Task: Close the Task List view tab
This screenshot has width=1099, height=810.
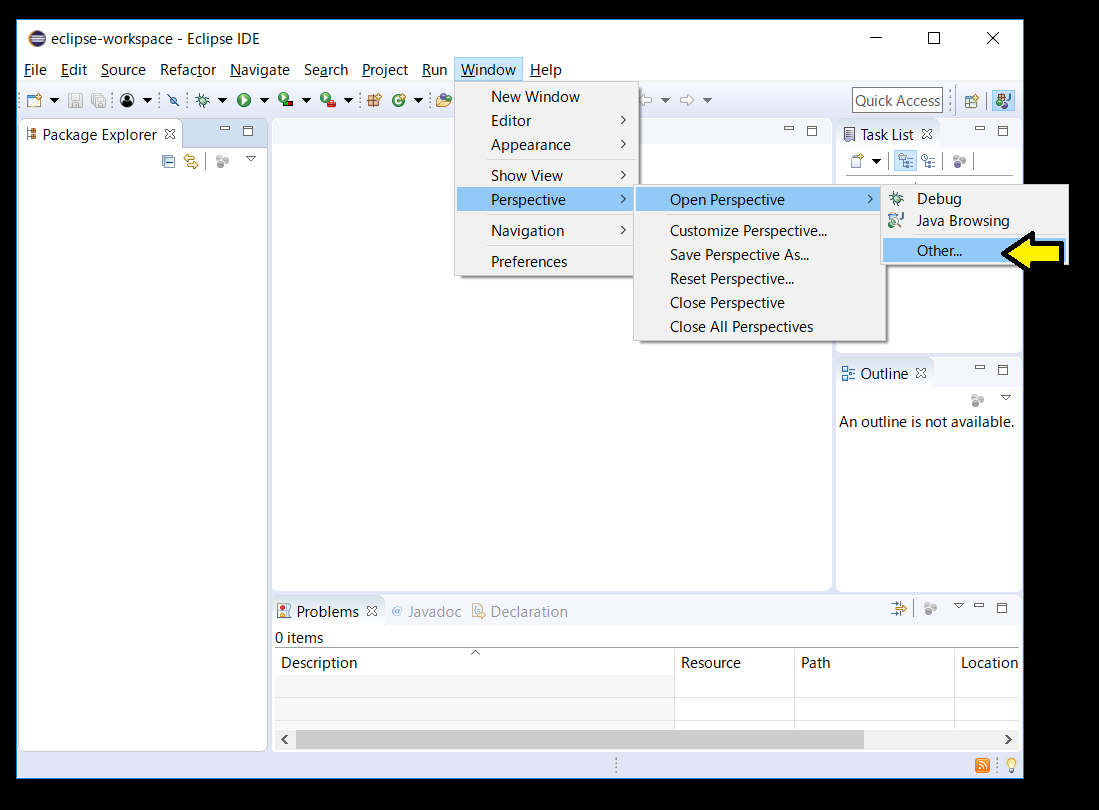Action: (927, 134)
